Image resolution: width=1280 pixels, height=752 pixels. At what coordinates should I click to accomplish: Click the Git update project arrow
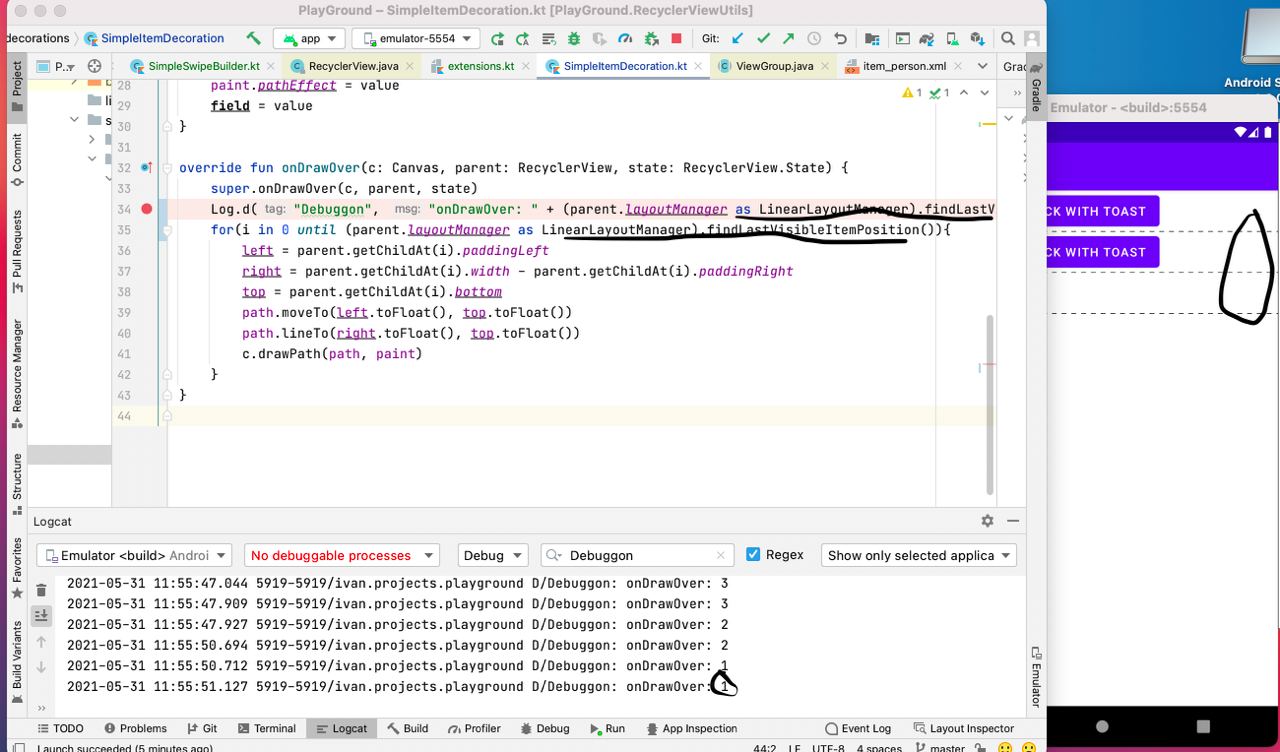click(x=738, y=39)
